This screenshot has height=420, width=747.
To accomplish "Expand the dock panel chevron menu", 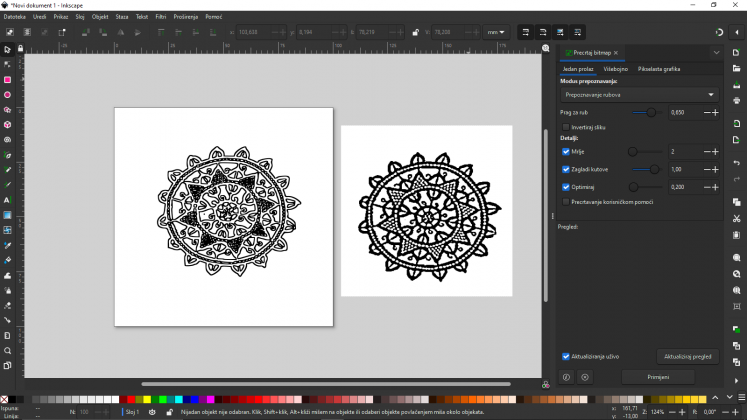I will tap(716, 52).
